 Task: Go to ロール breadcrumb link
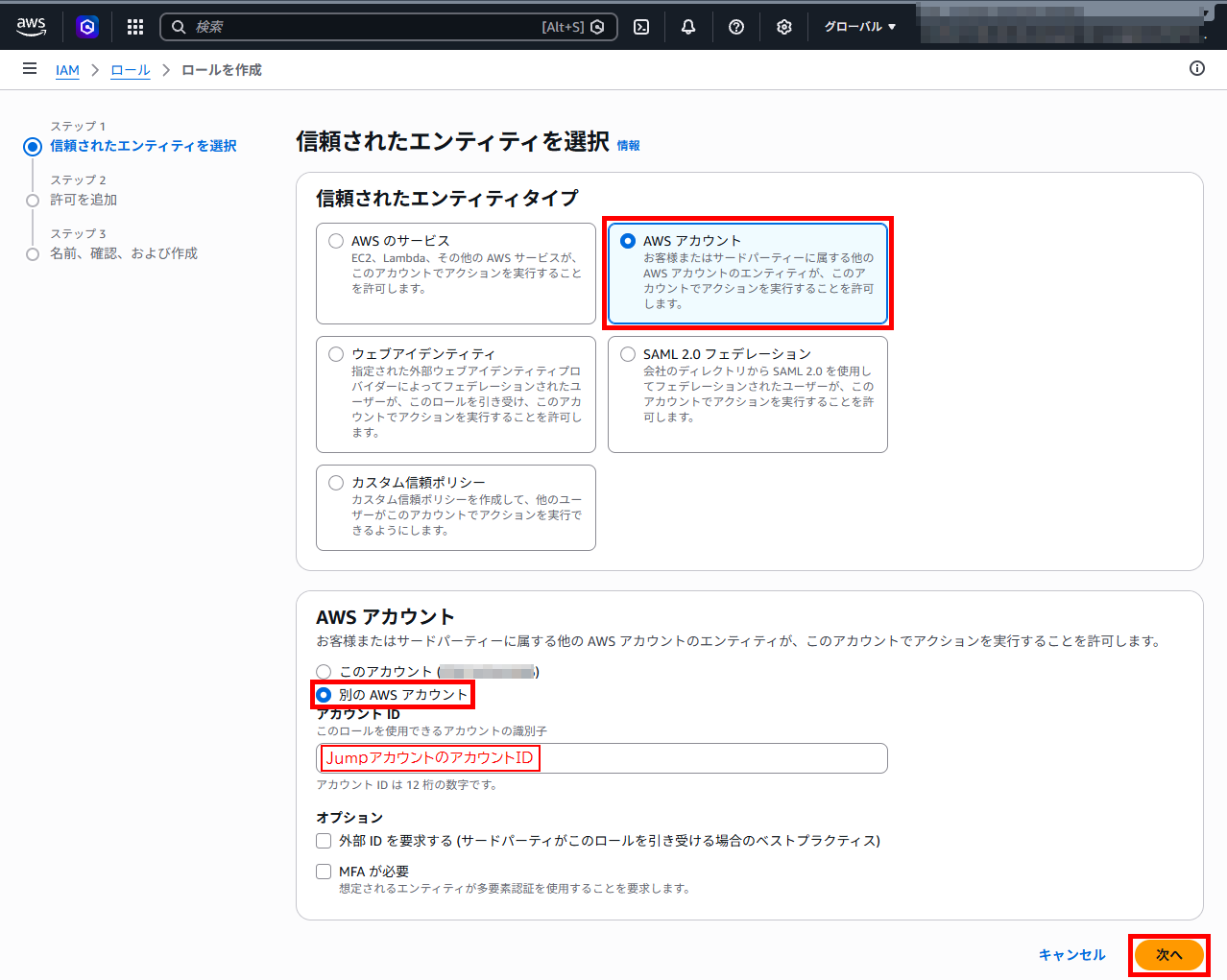(x=131, y=70)
